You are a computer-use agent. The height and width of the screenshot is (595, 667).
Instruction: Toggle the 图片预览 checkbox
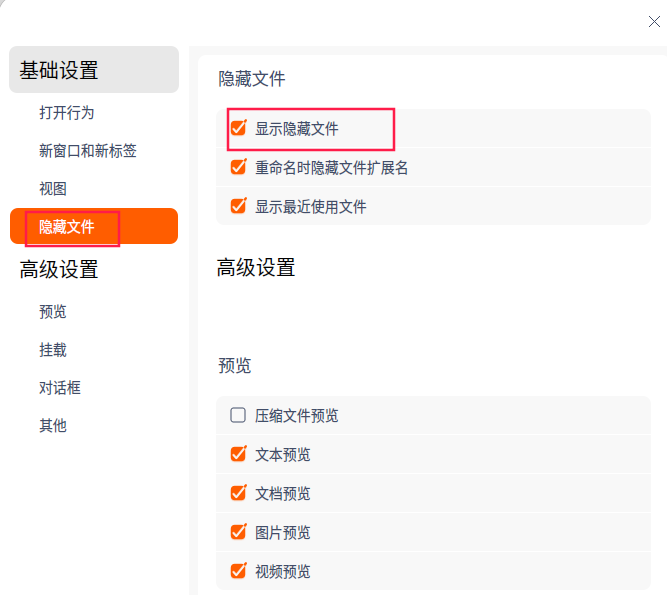(238, 532)
